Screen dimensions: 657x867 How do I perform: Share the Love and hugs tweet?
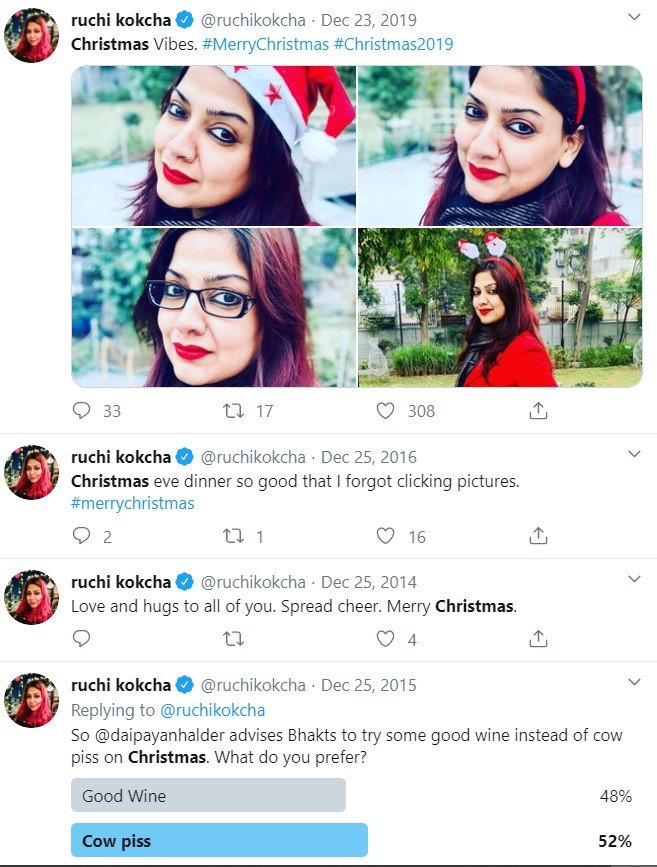pyautogui.click(x=538, y=638)
